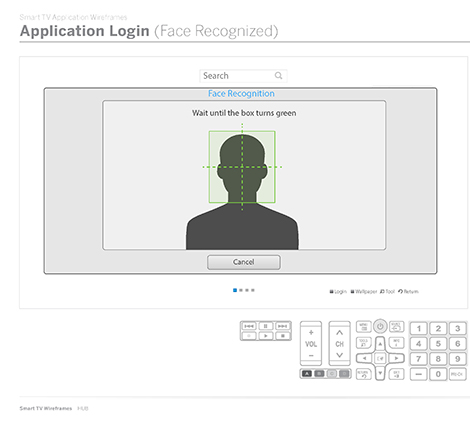The height and width of the screenshot is (431, 470).
Task: Click the stop button on remote
Action: click(283, 336)
